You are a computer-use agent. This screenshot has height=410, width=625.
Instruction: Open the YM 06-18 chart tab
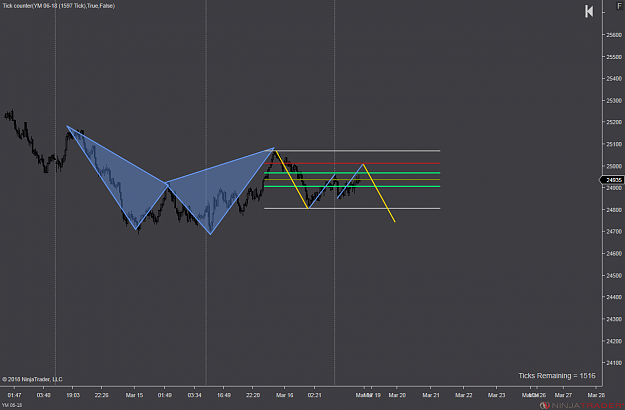click(12, 405)
